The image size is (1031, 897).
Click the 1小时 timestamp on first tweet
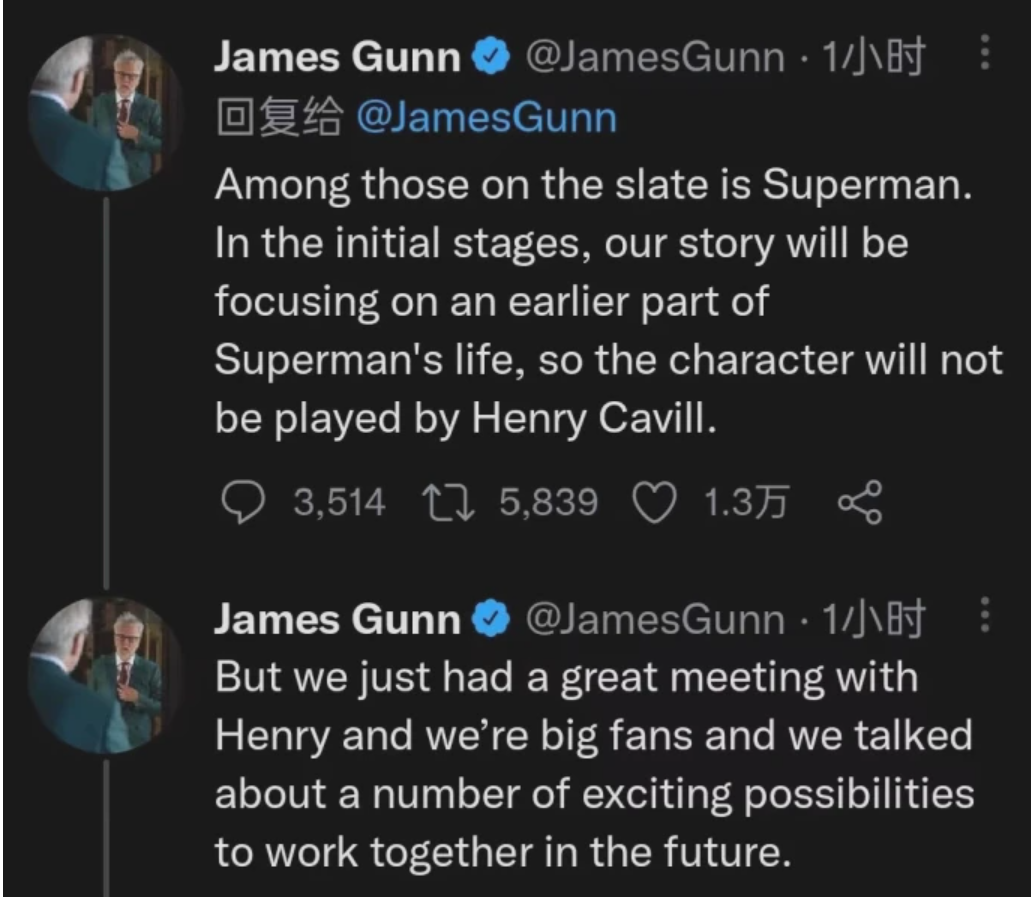pos(872,60)
